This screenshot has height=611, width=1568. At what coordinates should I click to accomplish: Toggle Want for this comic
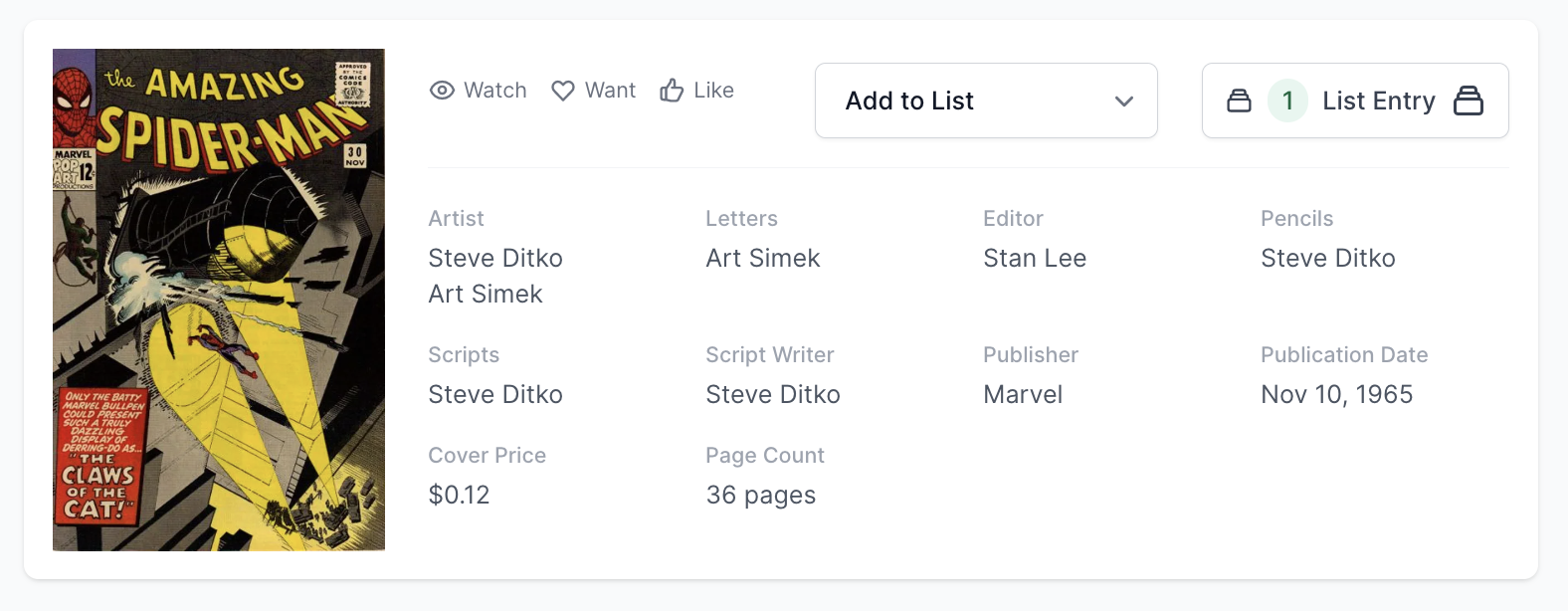594,91
